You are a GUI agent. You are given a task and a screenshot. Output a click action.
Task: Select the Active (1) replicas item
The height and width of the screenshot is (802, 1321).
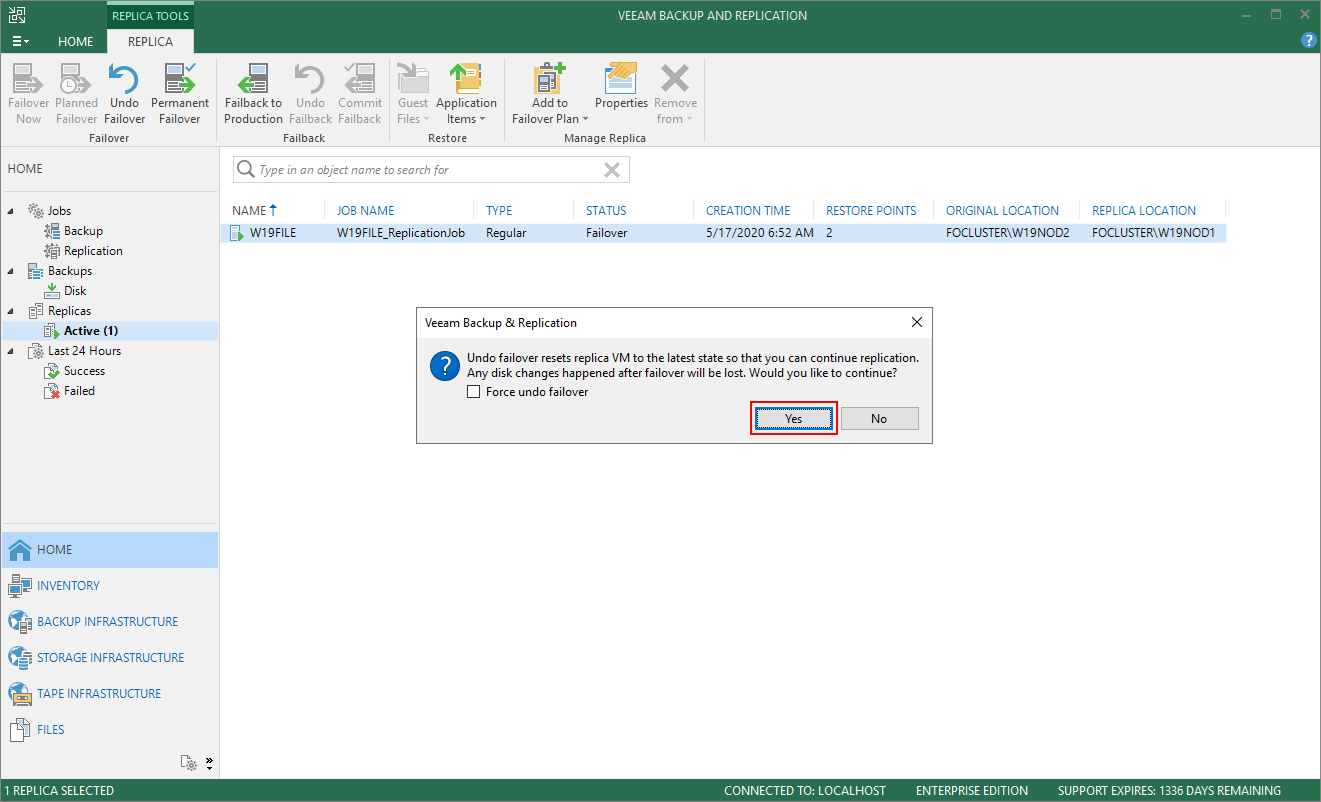coord(91,331)
